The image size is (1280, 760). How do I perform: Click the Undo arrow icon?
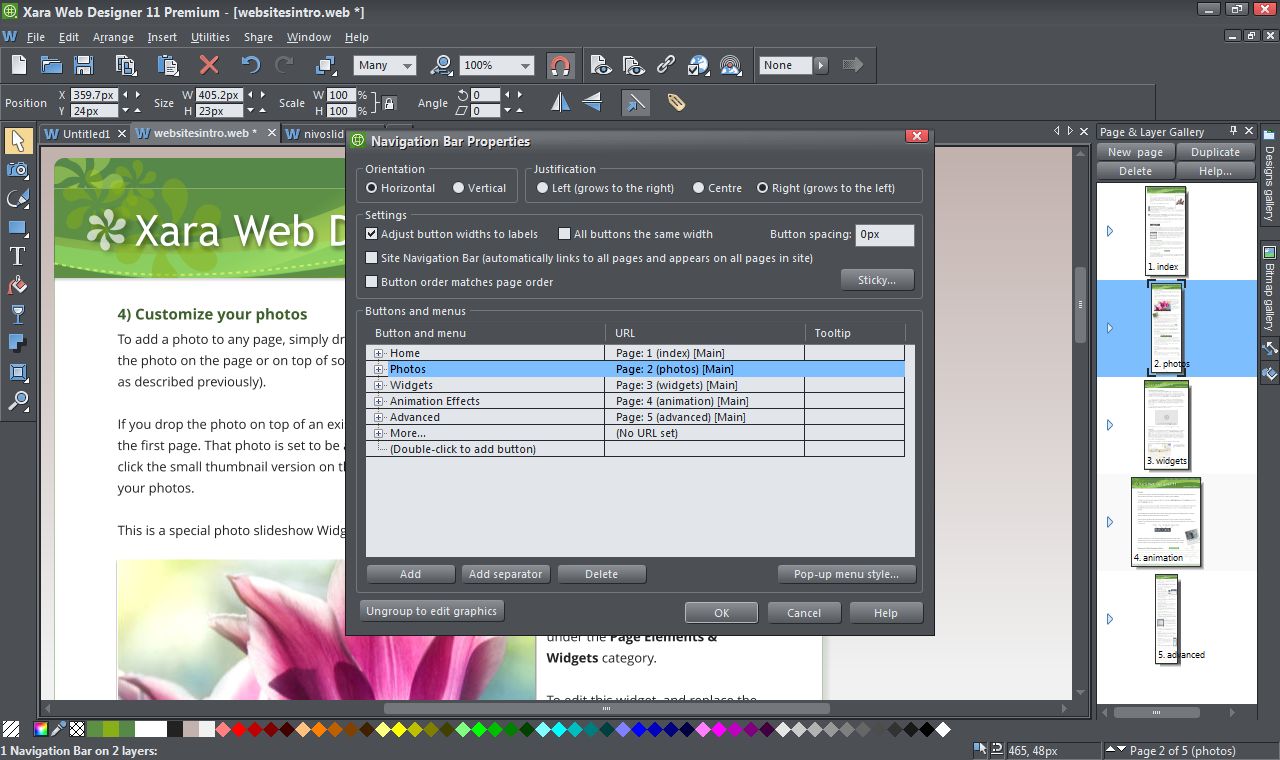click(250, 65)
